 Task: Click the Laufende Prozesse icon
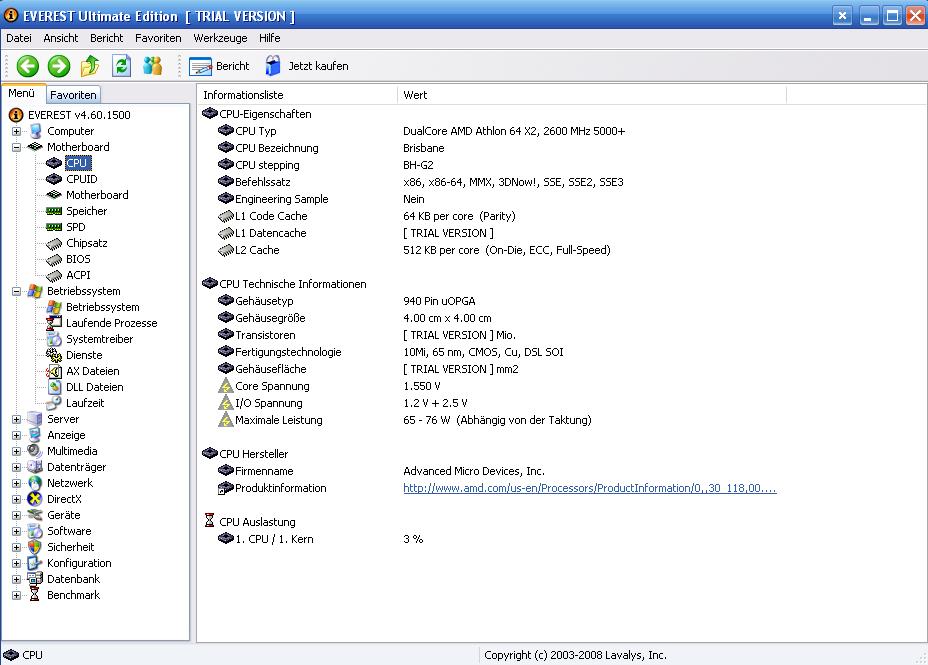[54, 323]
